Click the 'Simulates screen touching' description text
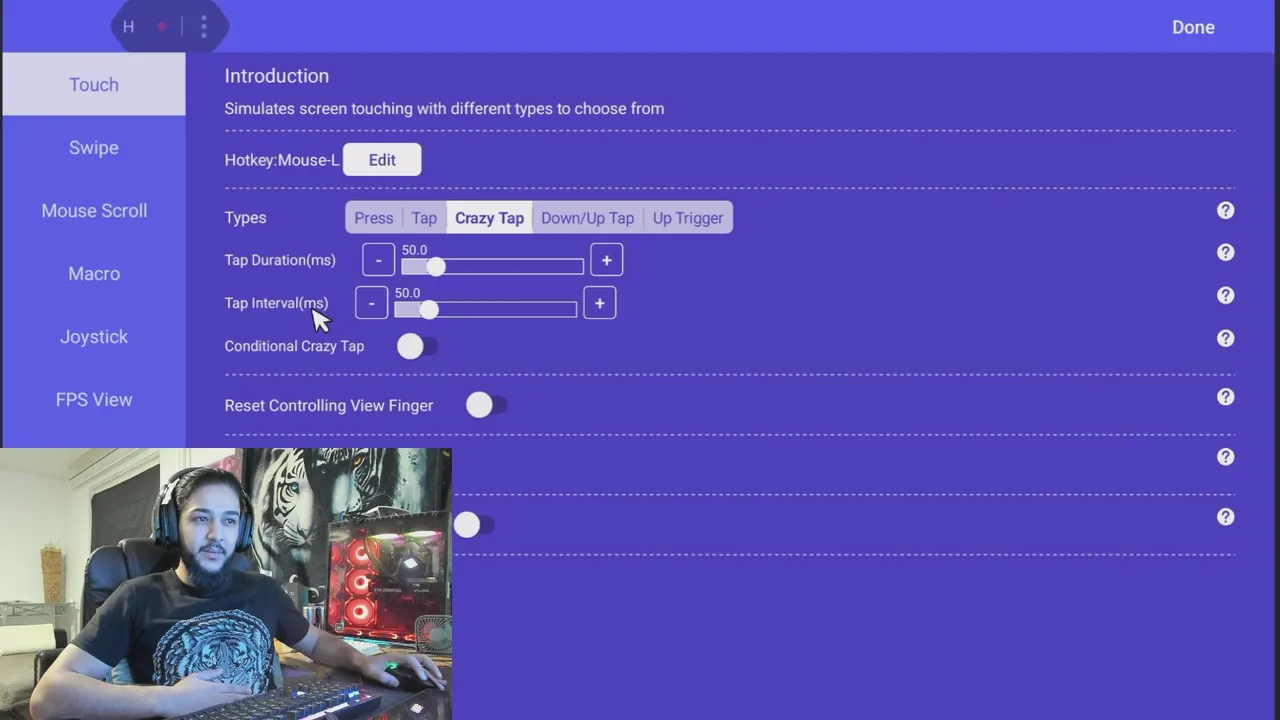 444,108
